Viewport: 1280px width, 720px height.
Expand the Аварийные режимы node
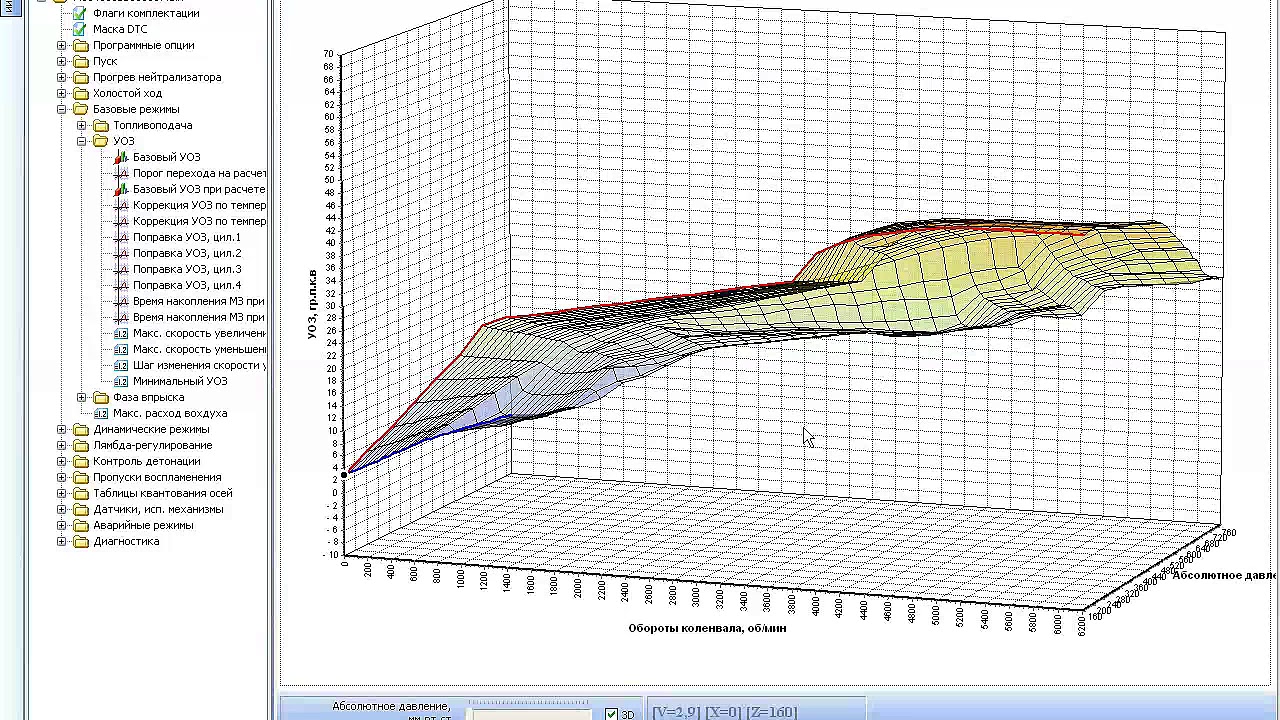(62, 525)
